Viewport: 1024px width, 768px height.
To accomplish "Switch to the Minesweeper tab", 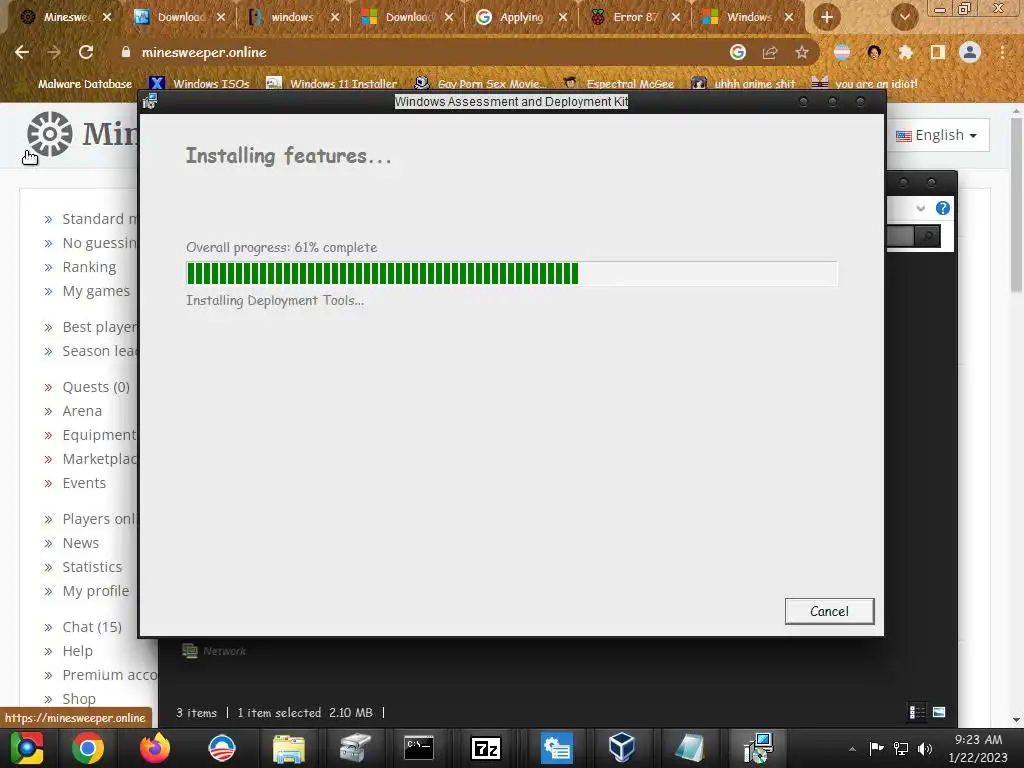I will click(x=65, y=17).
